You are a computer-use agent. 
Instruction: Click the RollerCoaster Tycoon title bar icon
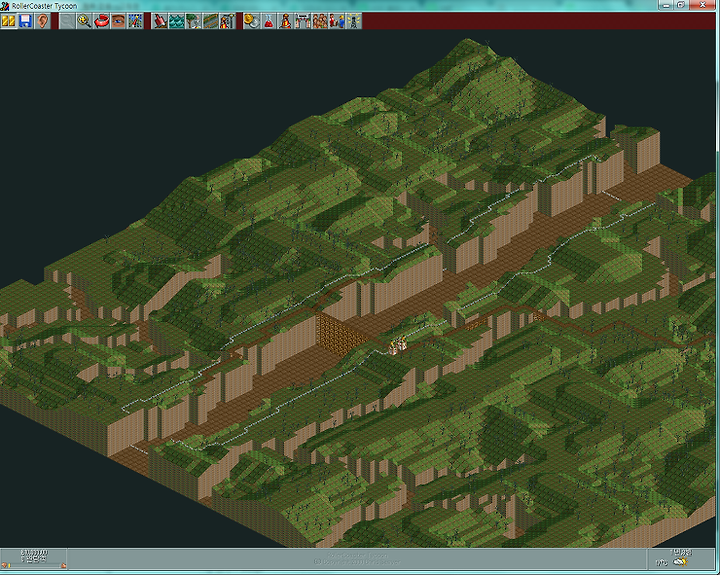(x=5, y=6)
